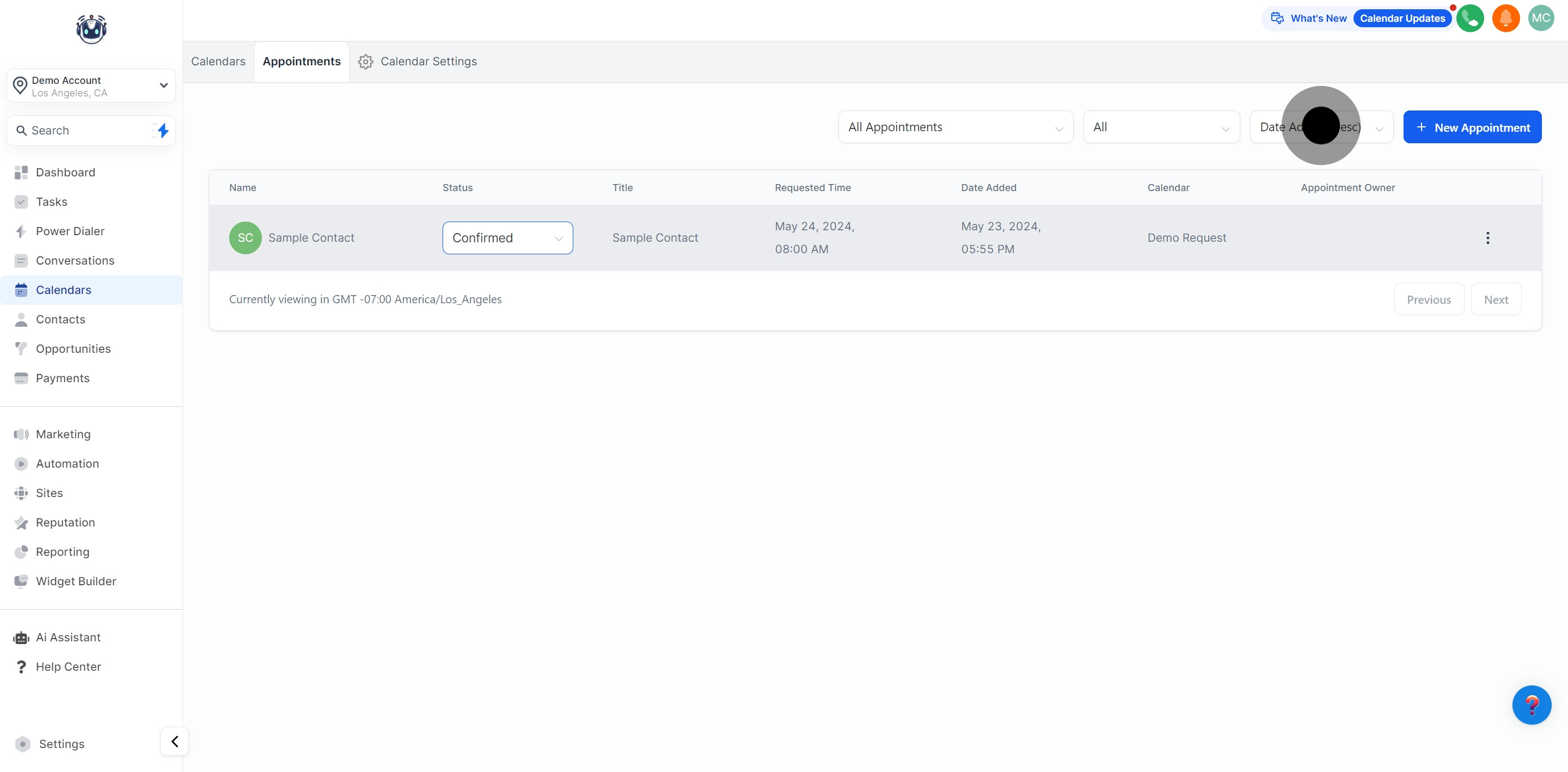
Task: Open the orange notifications bell
Action: [1505, 19]
